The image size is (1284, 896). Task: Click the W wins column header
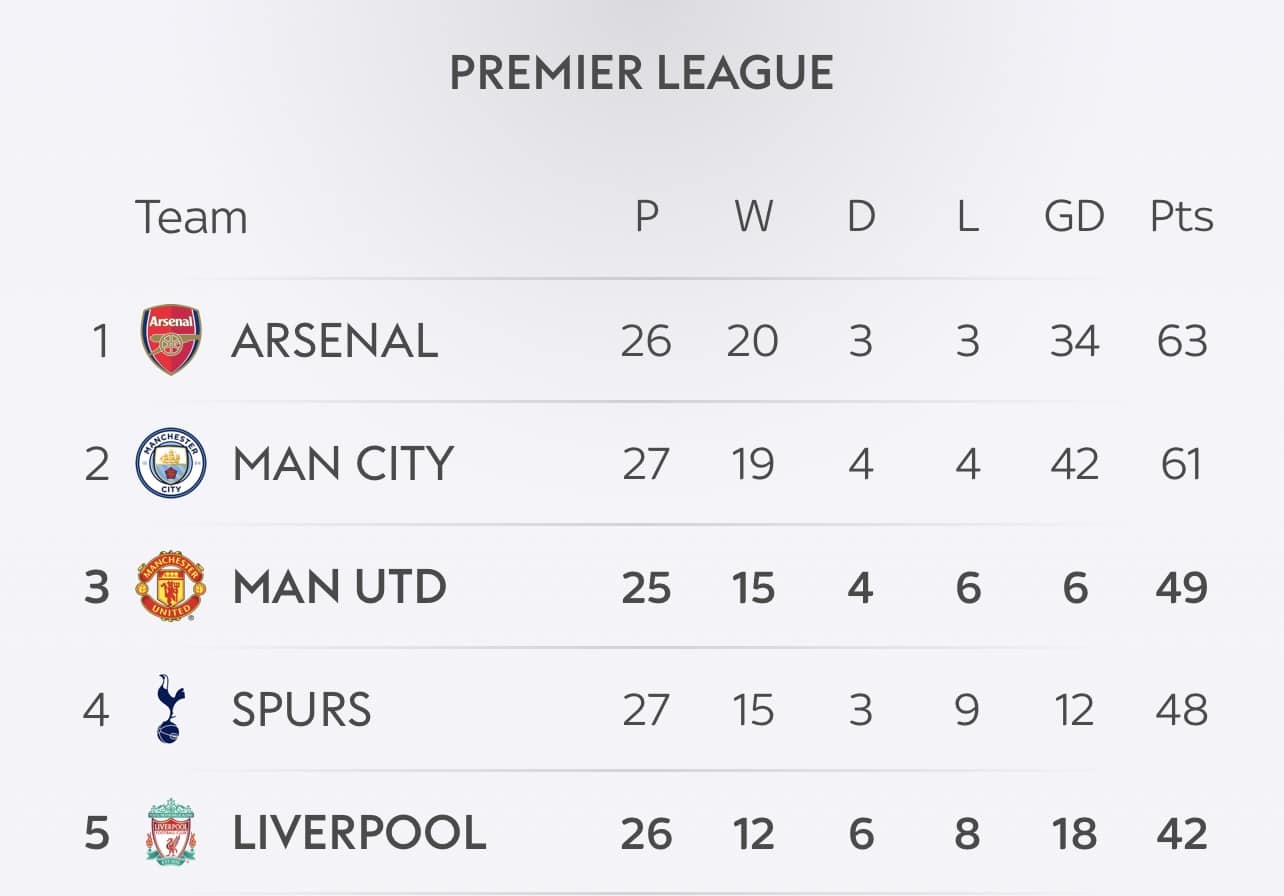[753, 216]
